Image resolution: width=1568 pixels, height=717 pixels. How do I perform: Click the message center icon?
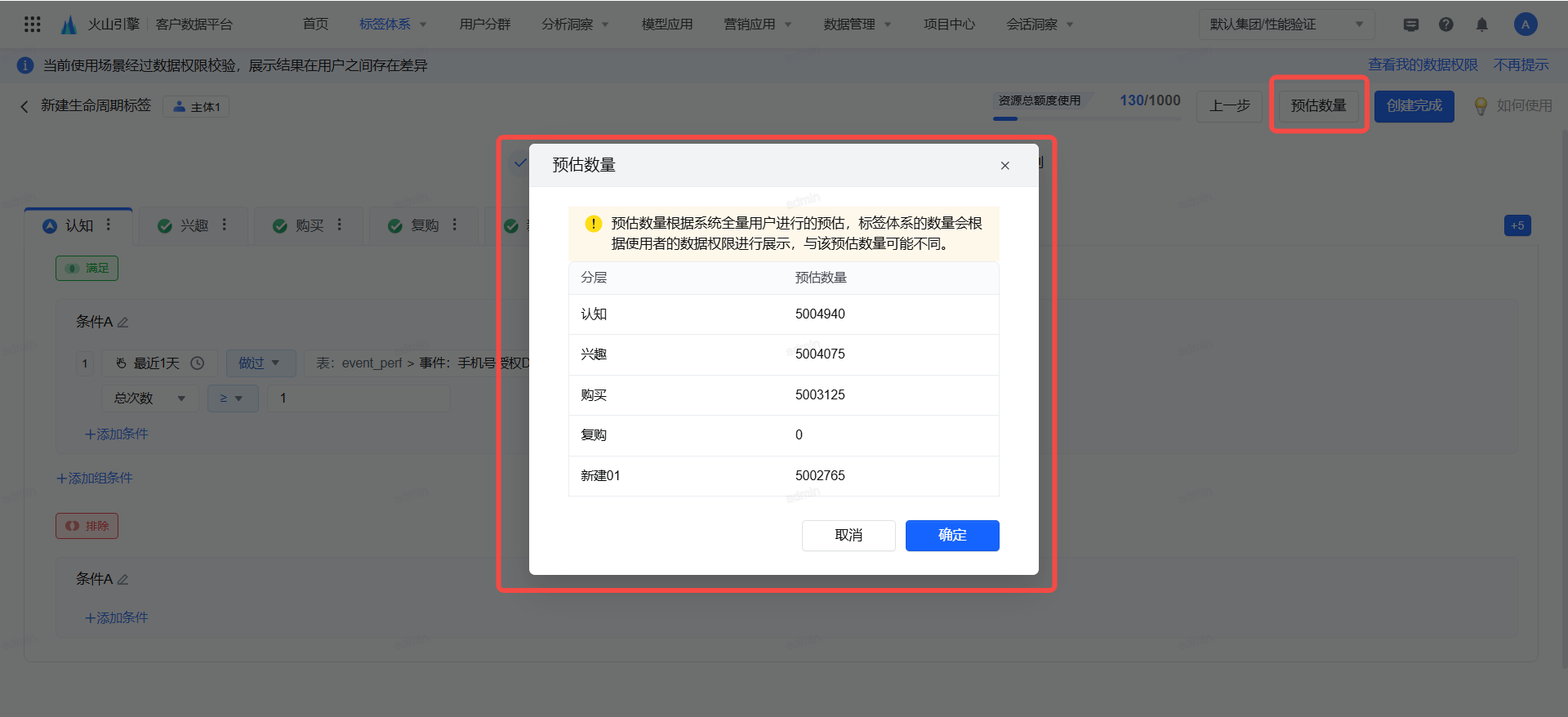point(1410,24)
